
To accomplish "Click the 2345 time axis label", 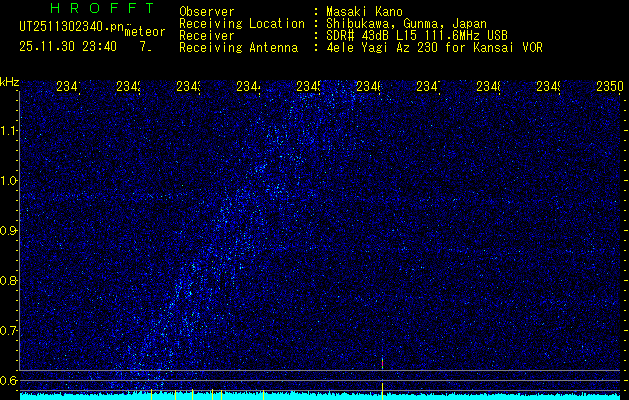I will point(308,87).
